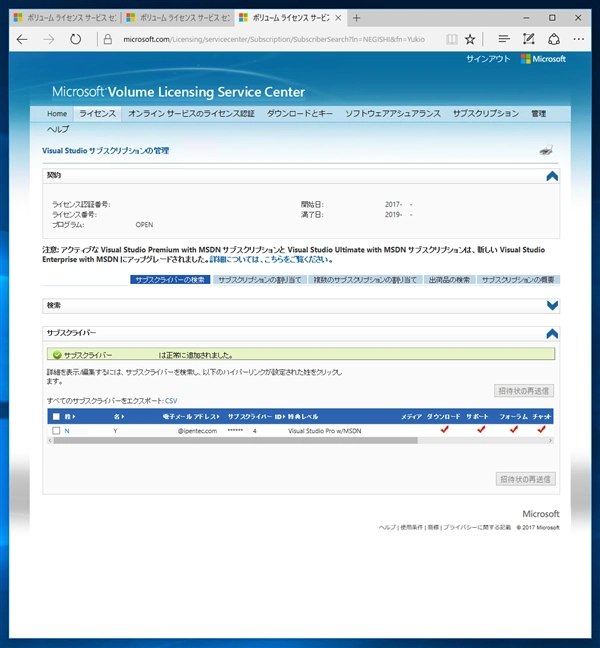Open subscriber last name link N

(67, 431)
